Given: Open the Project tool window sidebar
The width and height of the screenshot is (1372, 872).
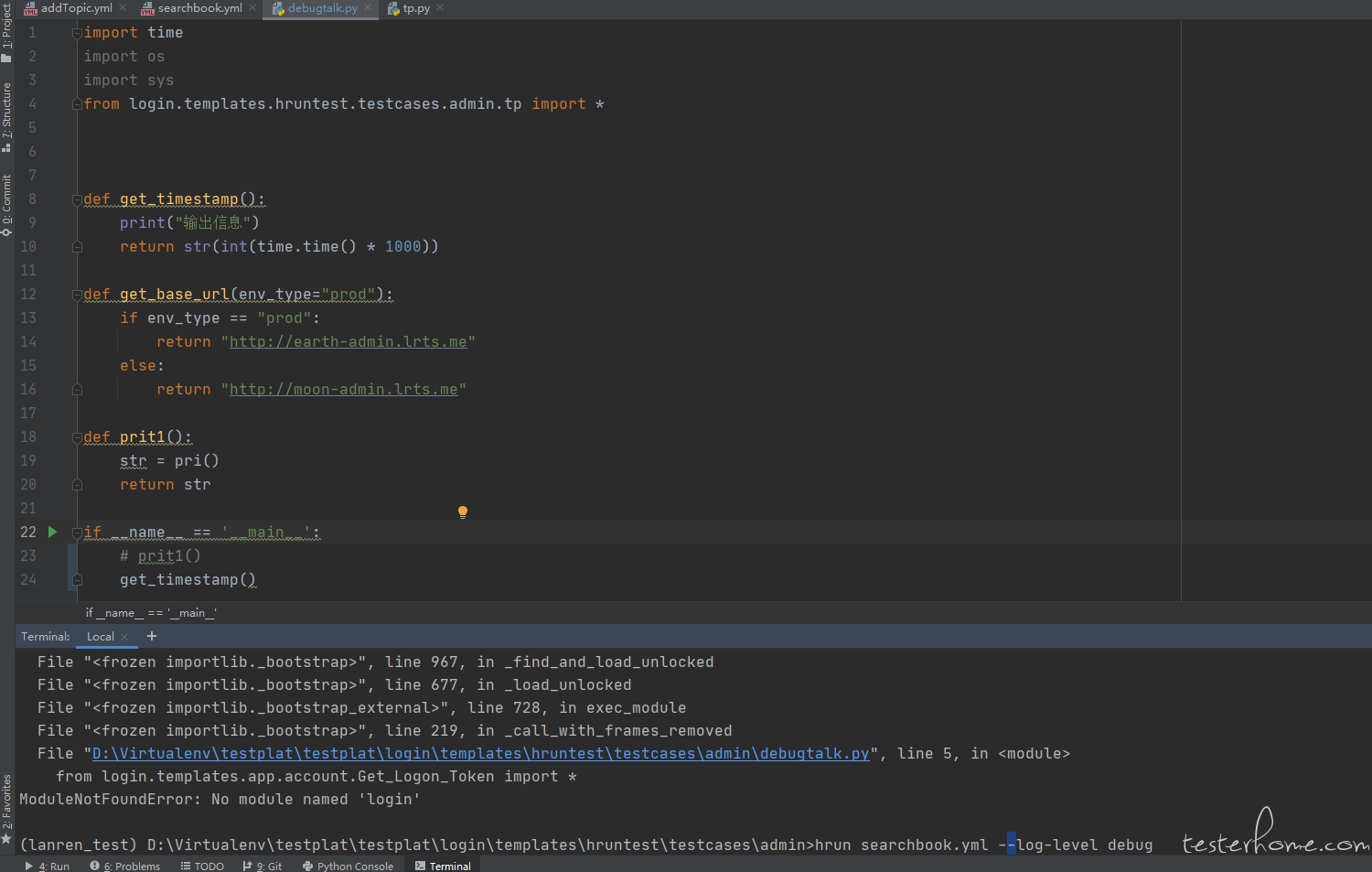Looking at the screenshot, I should pos(6,33).
